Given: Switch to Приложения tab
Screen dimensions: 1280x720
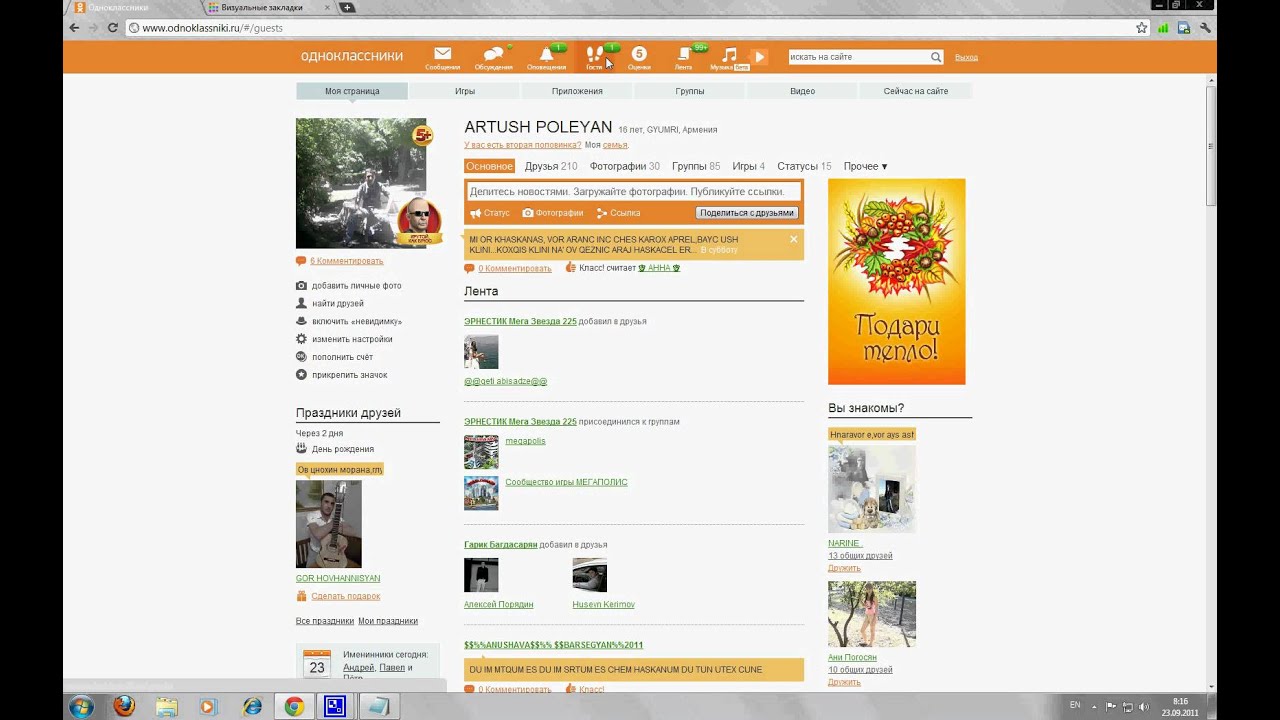Looking at the screenshot, I should pyautogui.click(x=577, y=91).
